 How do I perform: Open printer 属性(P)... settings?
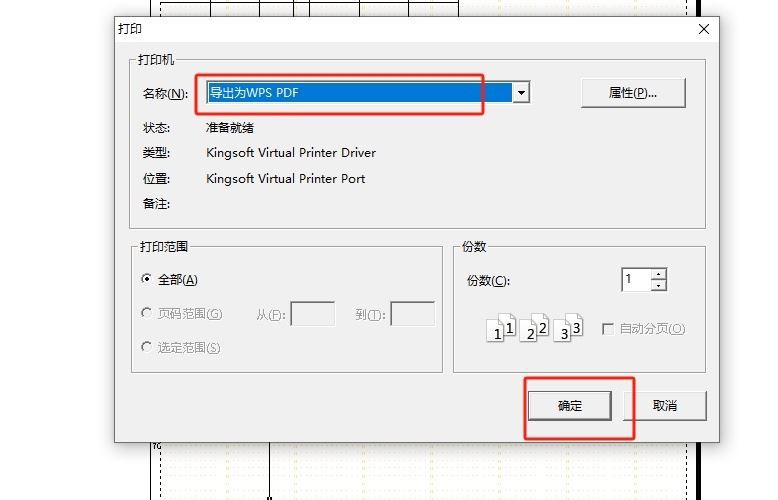pos(633,93)
